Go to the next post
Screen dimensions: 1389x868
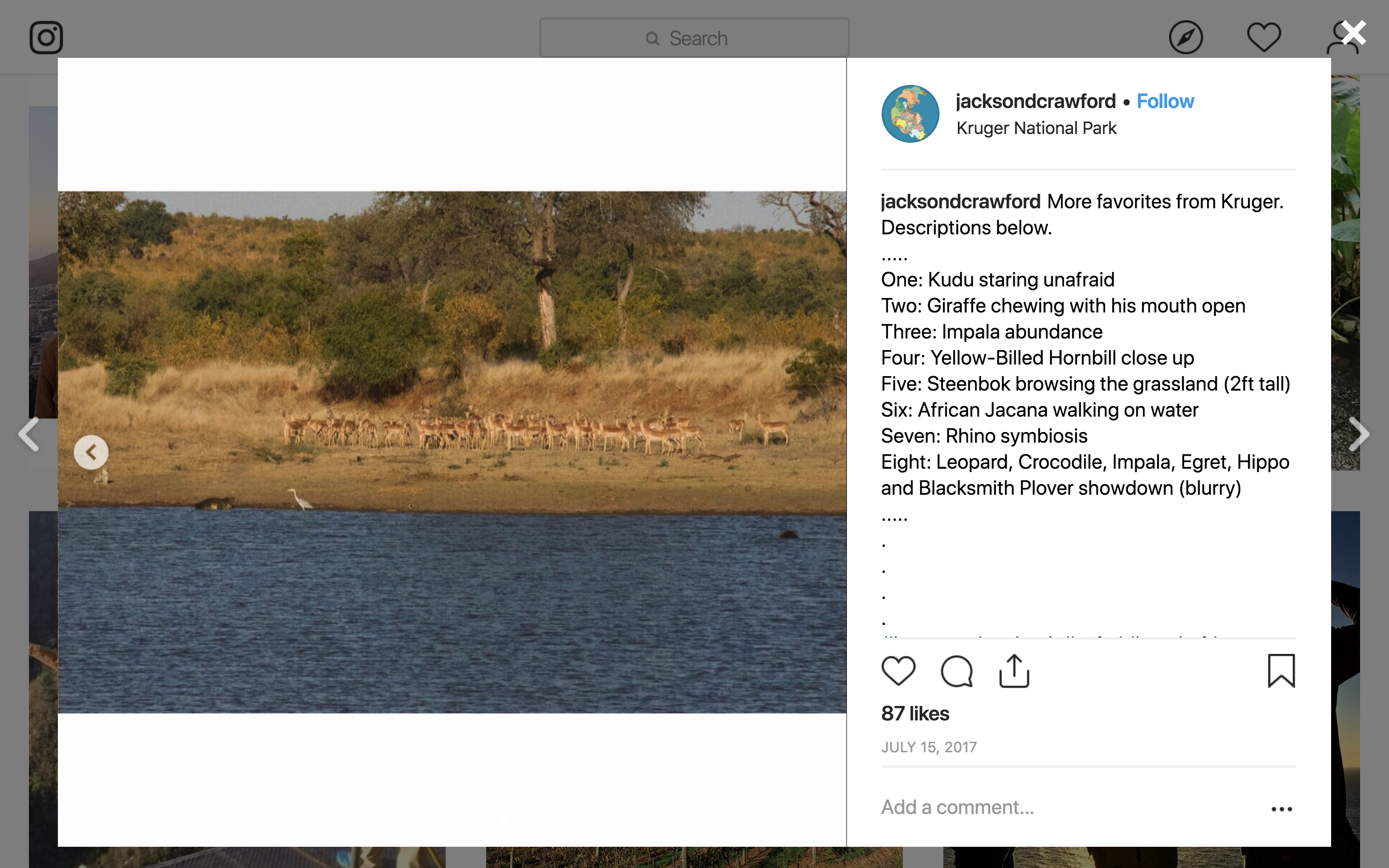coord(1359,434)
